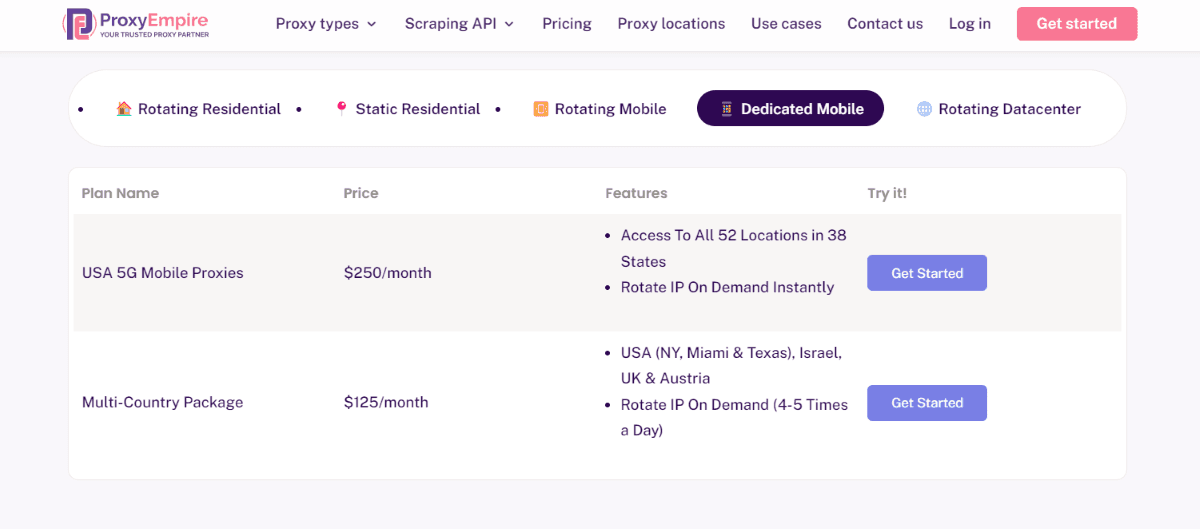This screenshot has width=1200, height=529.
Task: Click the Log in link
Action: pos(970,23)
